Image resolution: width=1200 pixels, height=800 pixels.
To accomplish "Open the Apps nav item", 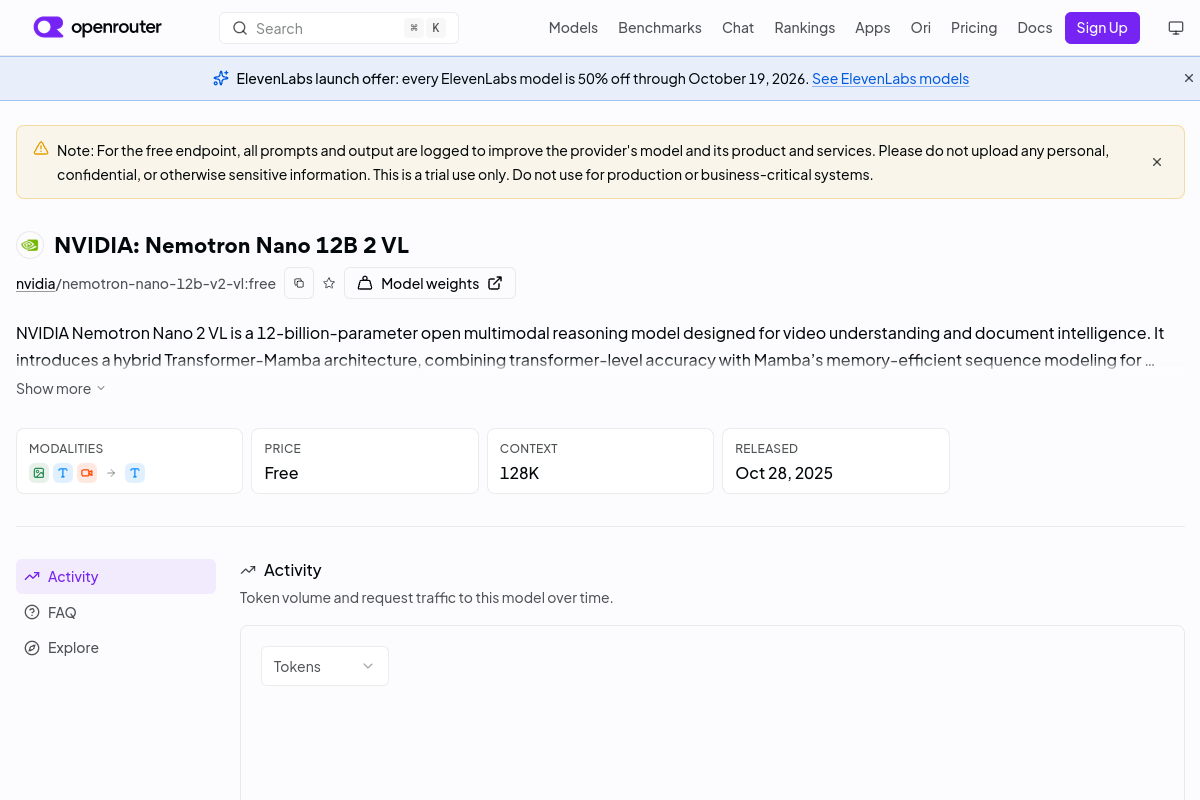I will (x=873, y=28).
